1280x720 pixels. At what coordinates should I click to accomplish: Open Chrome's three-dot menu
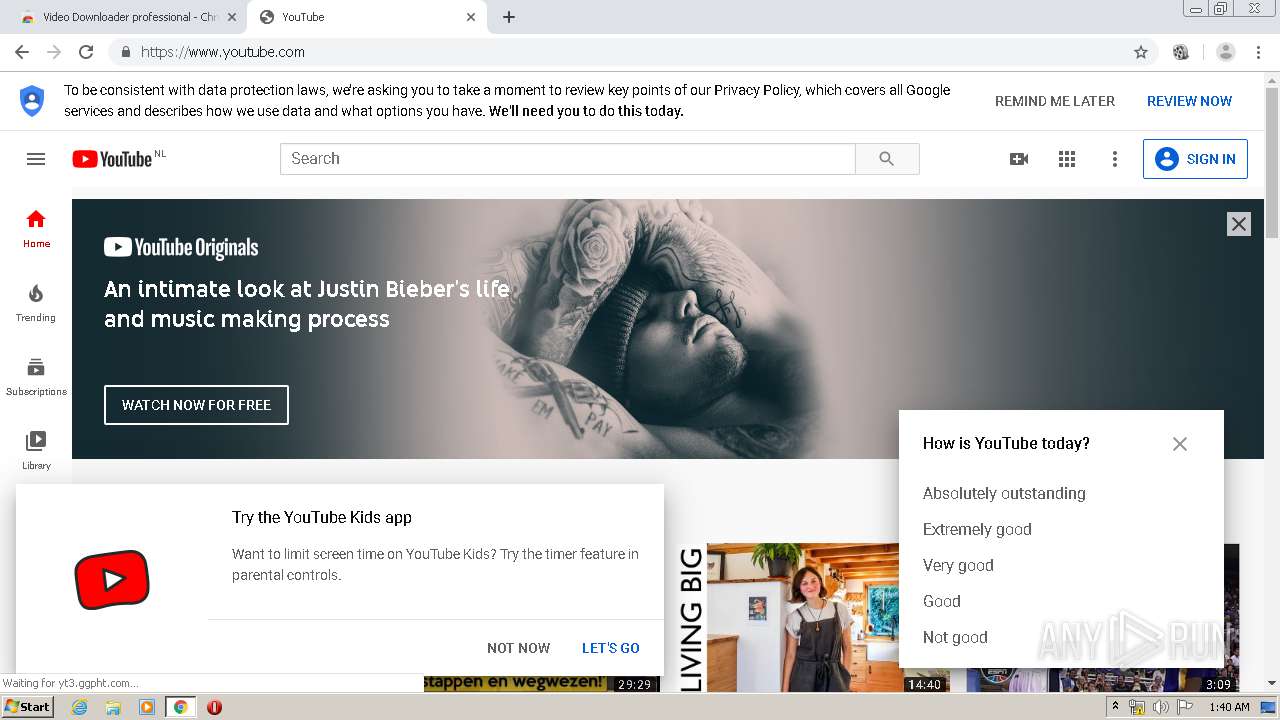(x=1259, y=52)
